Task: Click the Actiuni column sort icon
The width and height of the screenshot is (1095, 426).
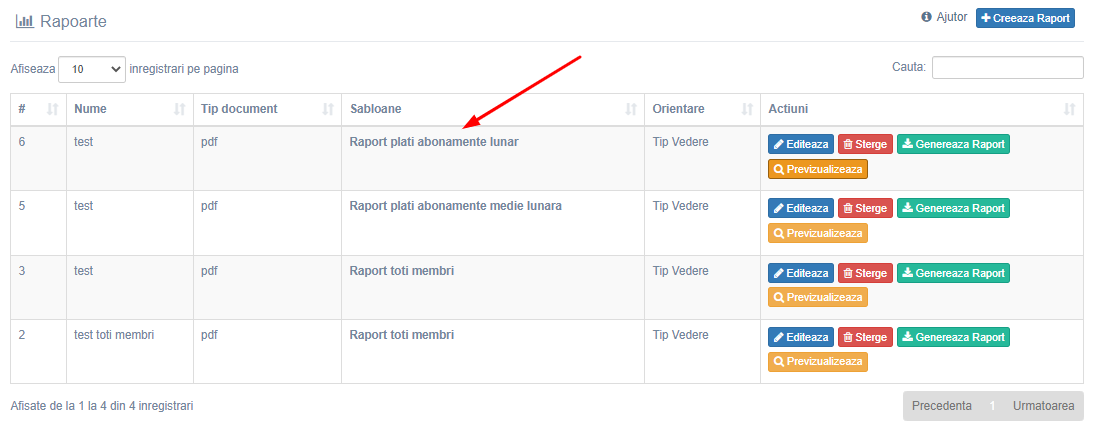Action: 1069,109
